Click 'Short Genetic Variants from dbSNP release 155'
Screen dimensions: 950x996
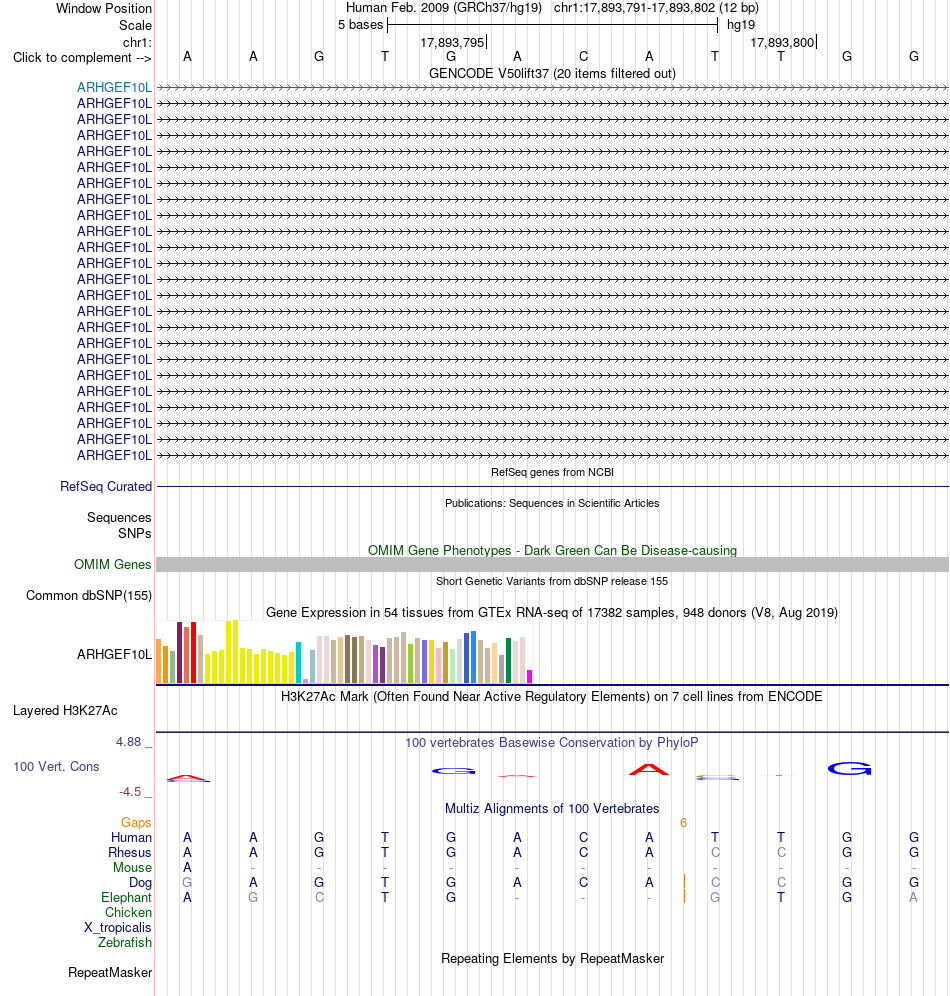click(x=552, y=581)
